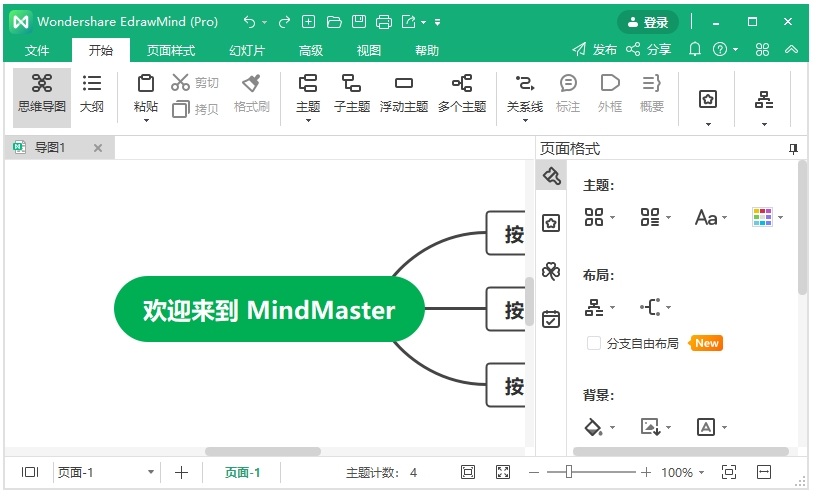Open export options dropdown arrow
The image size is (814, 493).
[x=424, y=22]
